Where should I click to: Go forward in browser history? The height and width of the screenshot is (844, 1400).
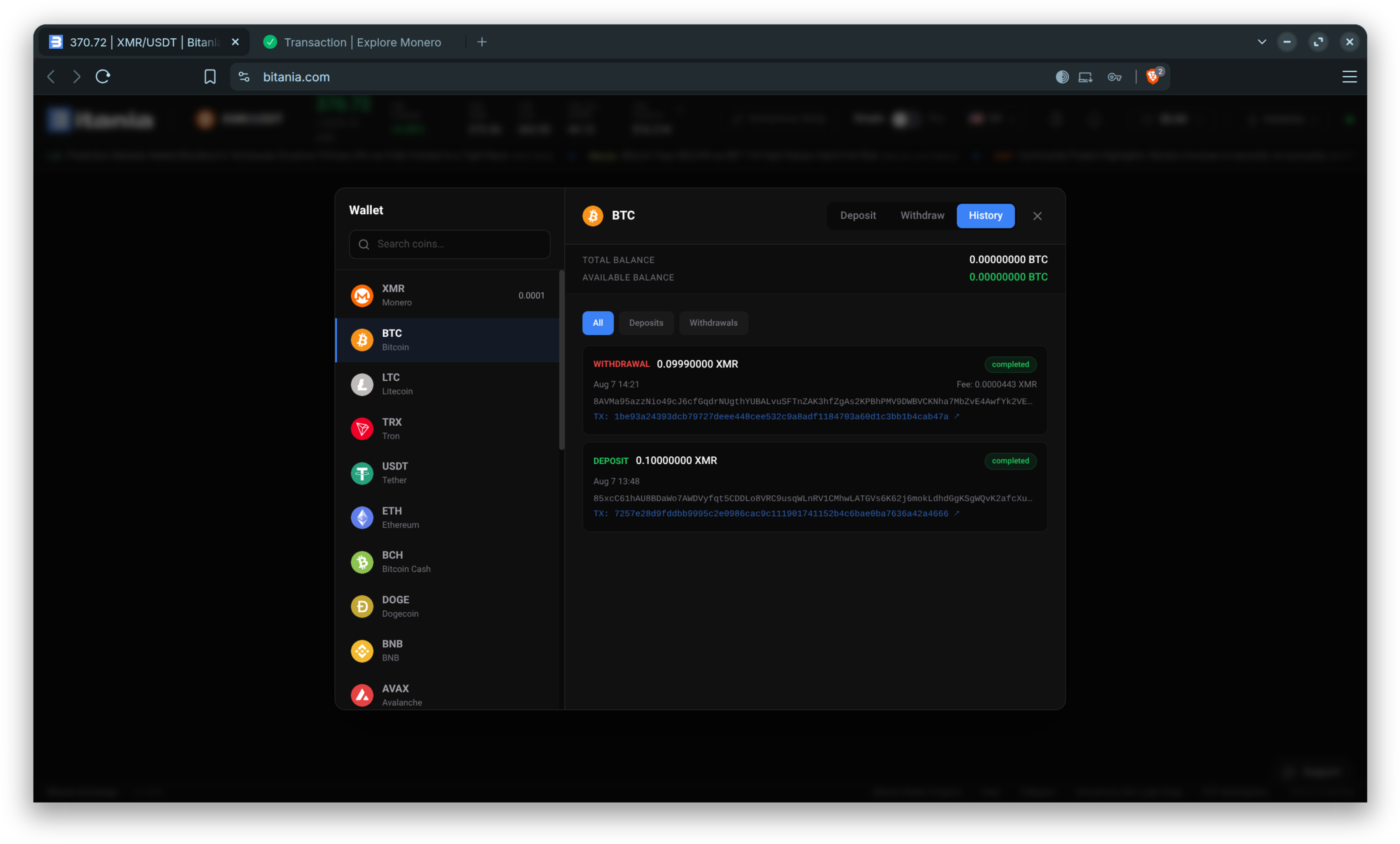[77, 77]
